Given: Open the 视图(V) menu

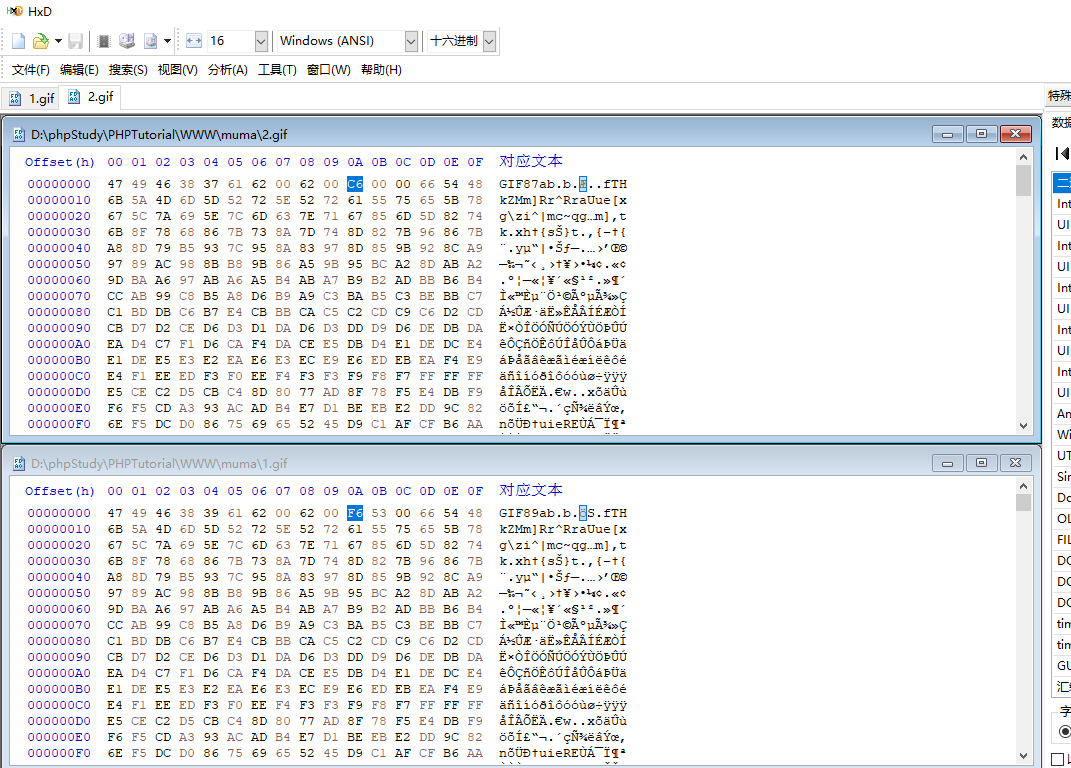Looking at the screenshot, I should (x=178, y=70).
